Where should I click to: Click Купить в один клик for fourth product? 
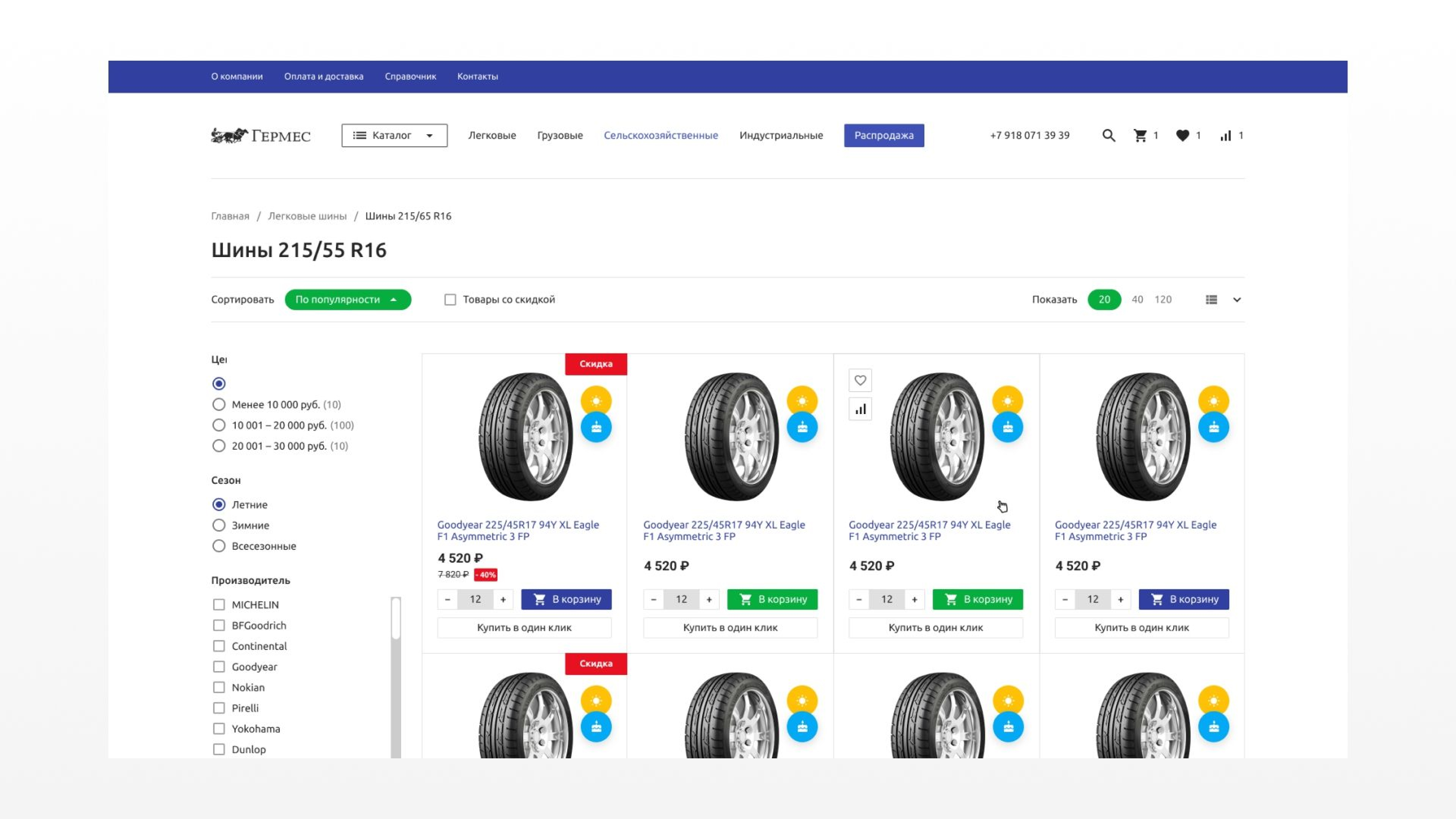coord(1142,628)
